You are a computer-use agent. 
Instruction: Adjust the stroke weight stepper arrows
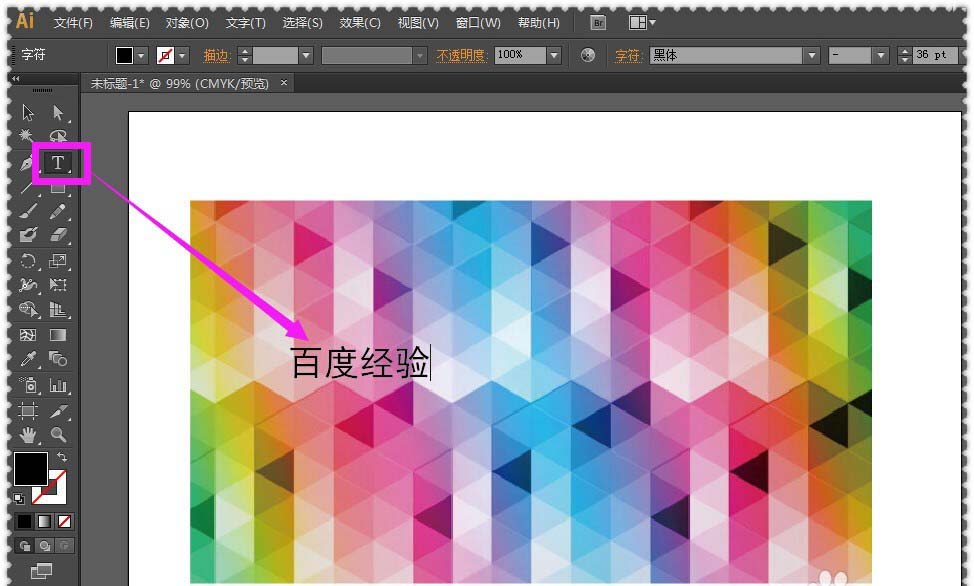[245, 55]
